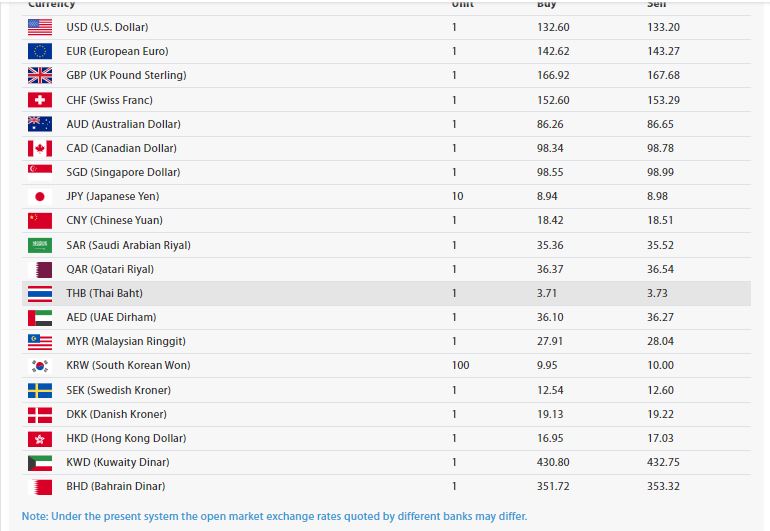Click the Swiss flag icon
Viewport: 770px width, 531px height.
click(x=40, y=100)
